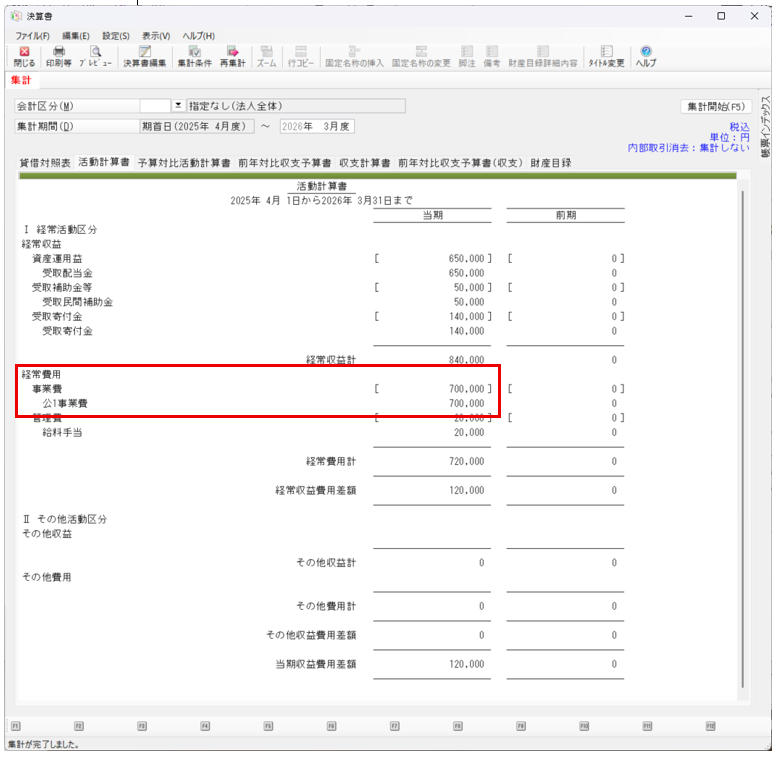Click the 閉じる (Close) toolbar icon
The image size is (778, 758).
24,55
